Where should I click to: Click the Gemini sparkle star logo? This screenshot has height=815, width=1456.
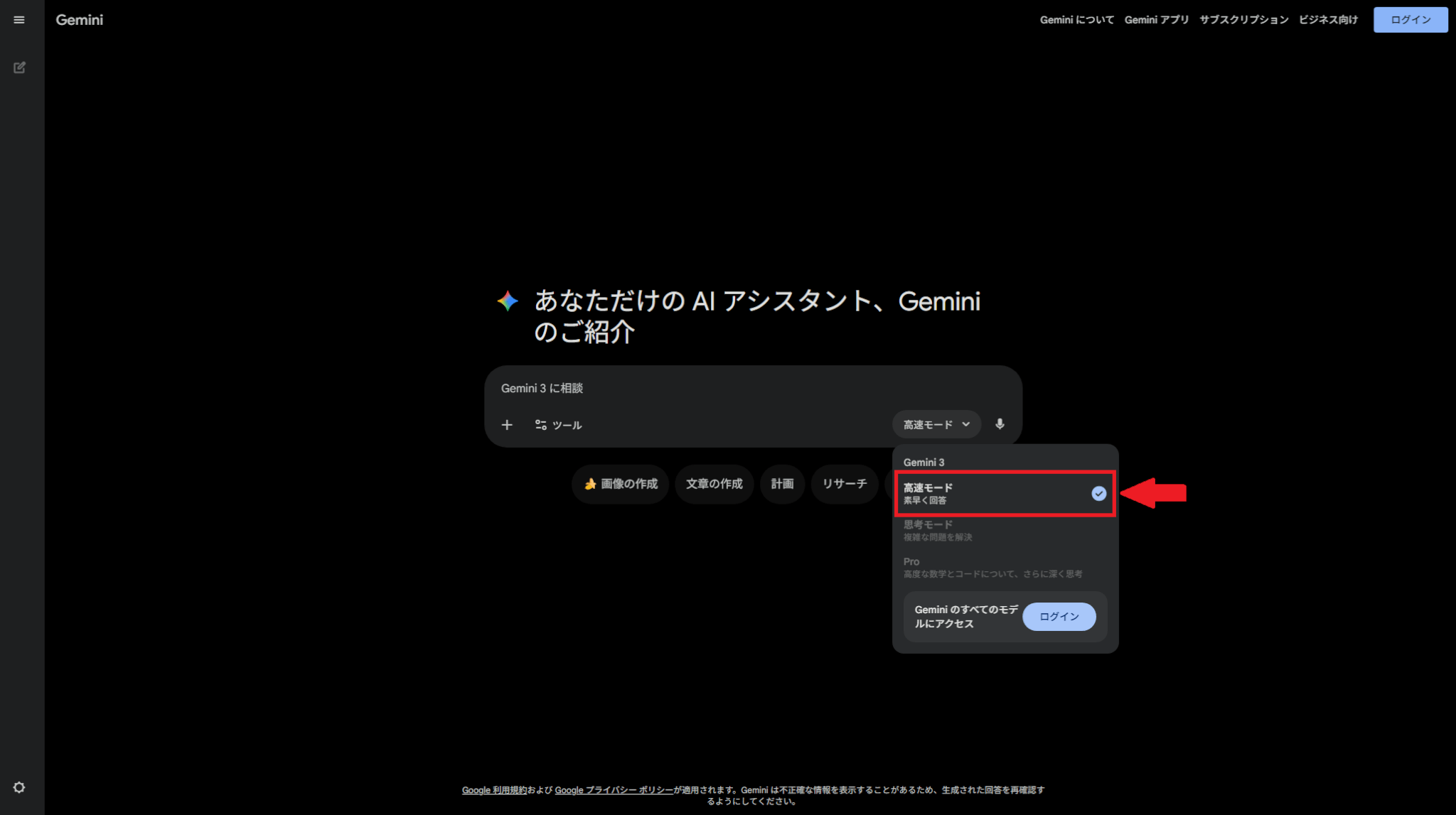pyautogui.click(x=508, y=301)
